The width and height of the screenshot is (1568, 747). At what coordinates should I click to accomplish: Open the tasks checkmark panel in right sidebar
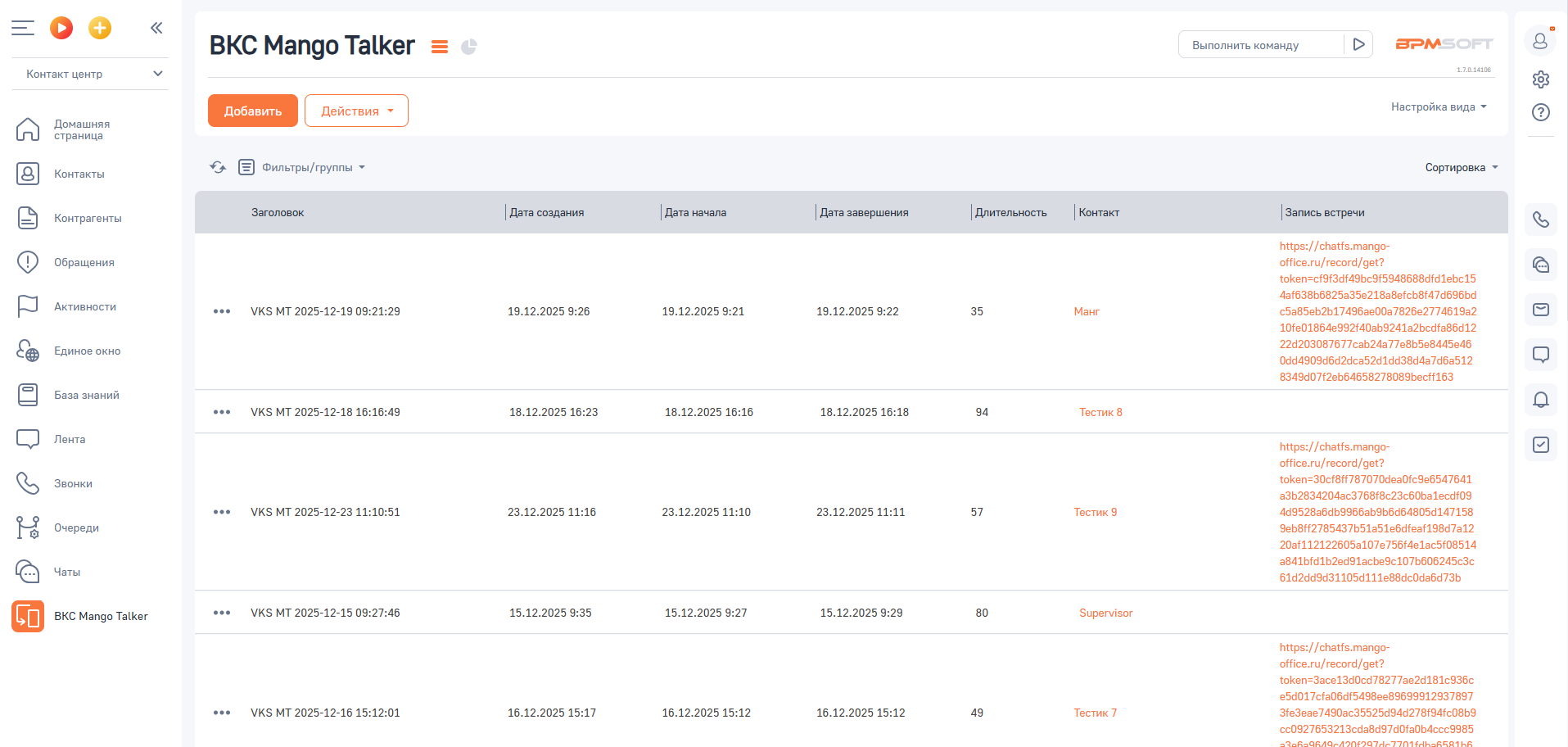pos(1541,445)
